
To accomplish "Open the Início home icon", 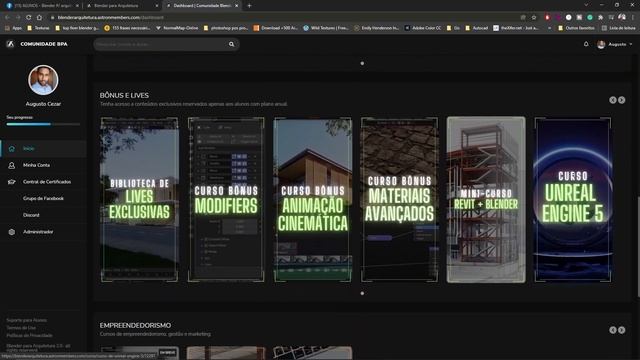I will click(x=11, y=149).
